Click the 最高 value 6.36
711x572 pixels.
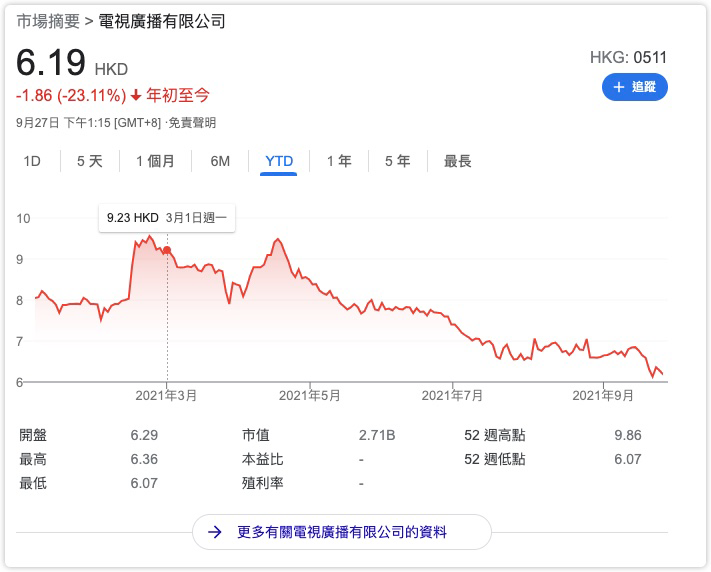(x=144, y=459)
